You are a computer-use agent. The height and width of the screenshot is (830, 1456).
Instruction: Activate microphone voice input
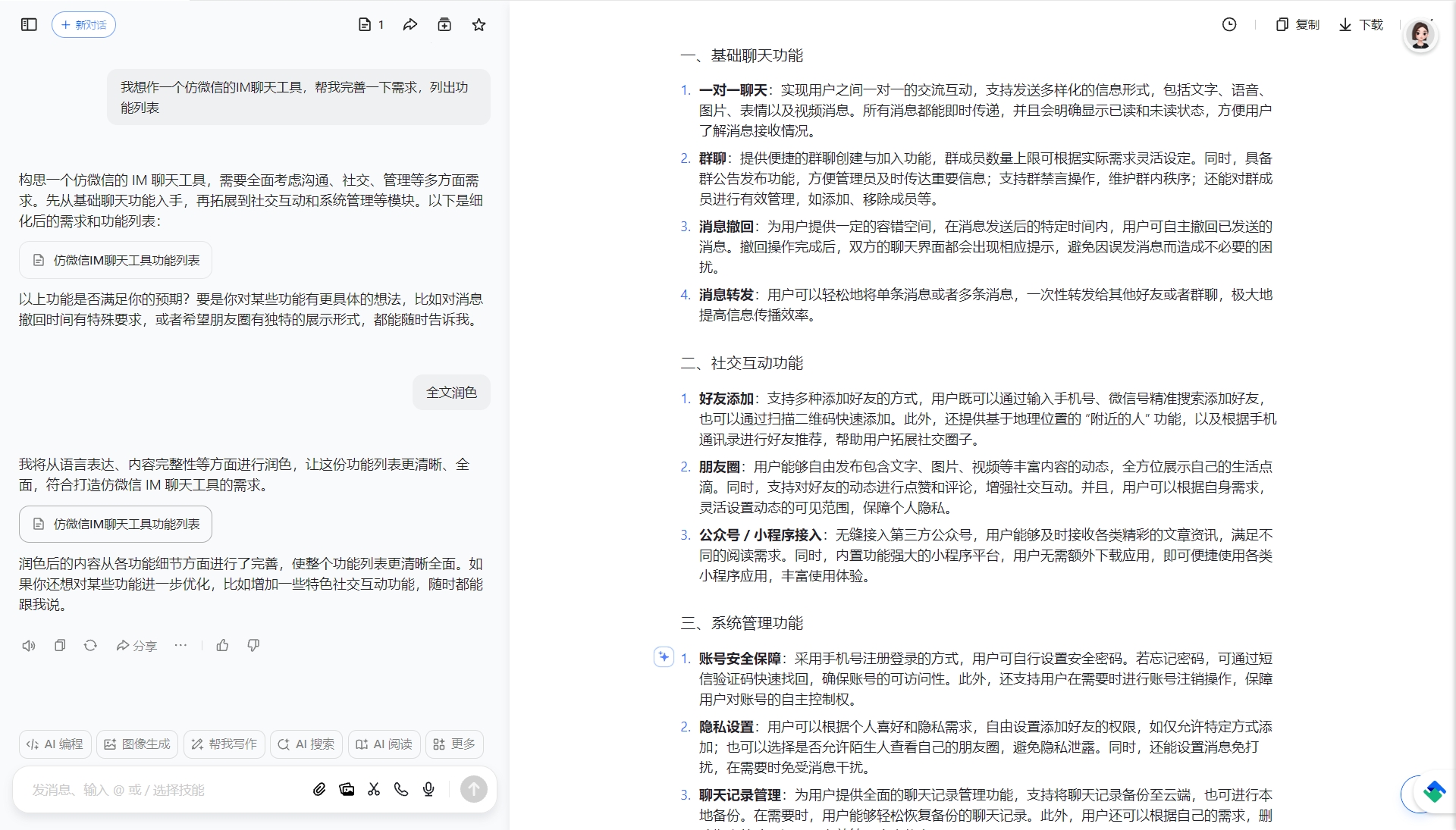pos(428,790)
